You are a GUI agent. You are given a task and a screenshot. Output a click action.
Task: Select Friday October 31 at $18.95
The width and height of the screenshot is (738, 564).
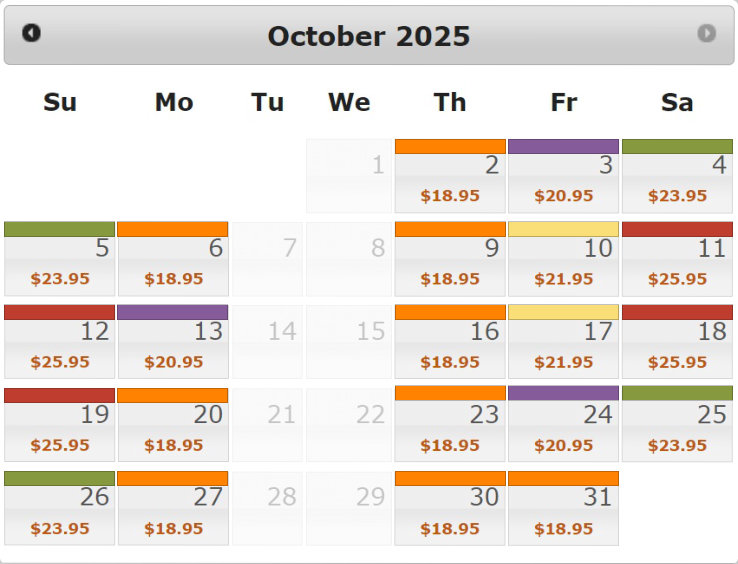click(563, 508)
